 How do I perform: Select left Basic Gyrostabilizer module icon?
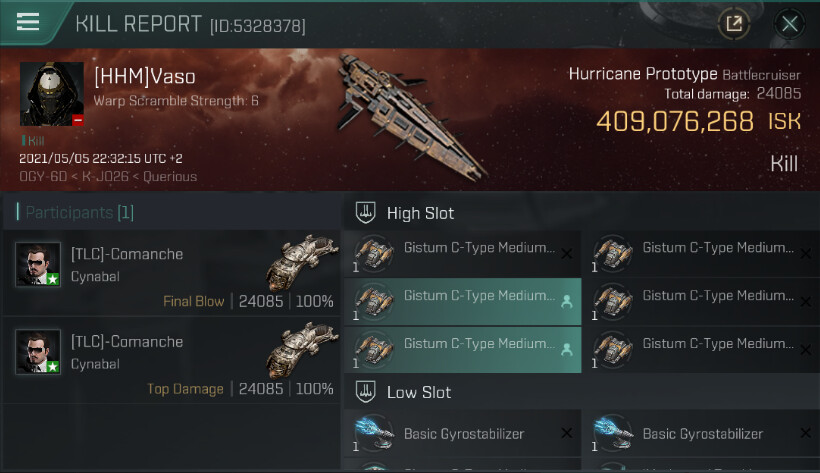tap(374, 433)
